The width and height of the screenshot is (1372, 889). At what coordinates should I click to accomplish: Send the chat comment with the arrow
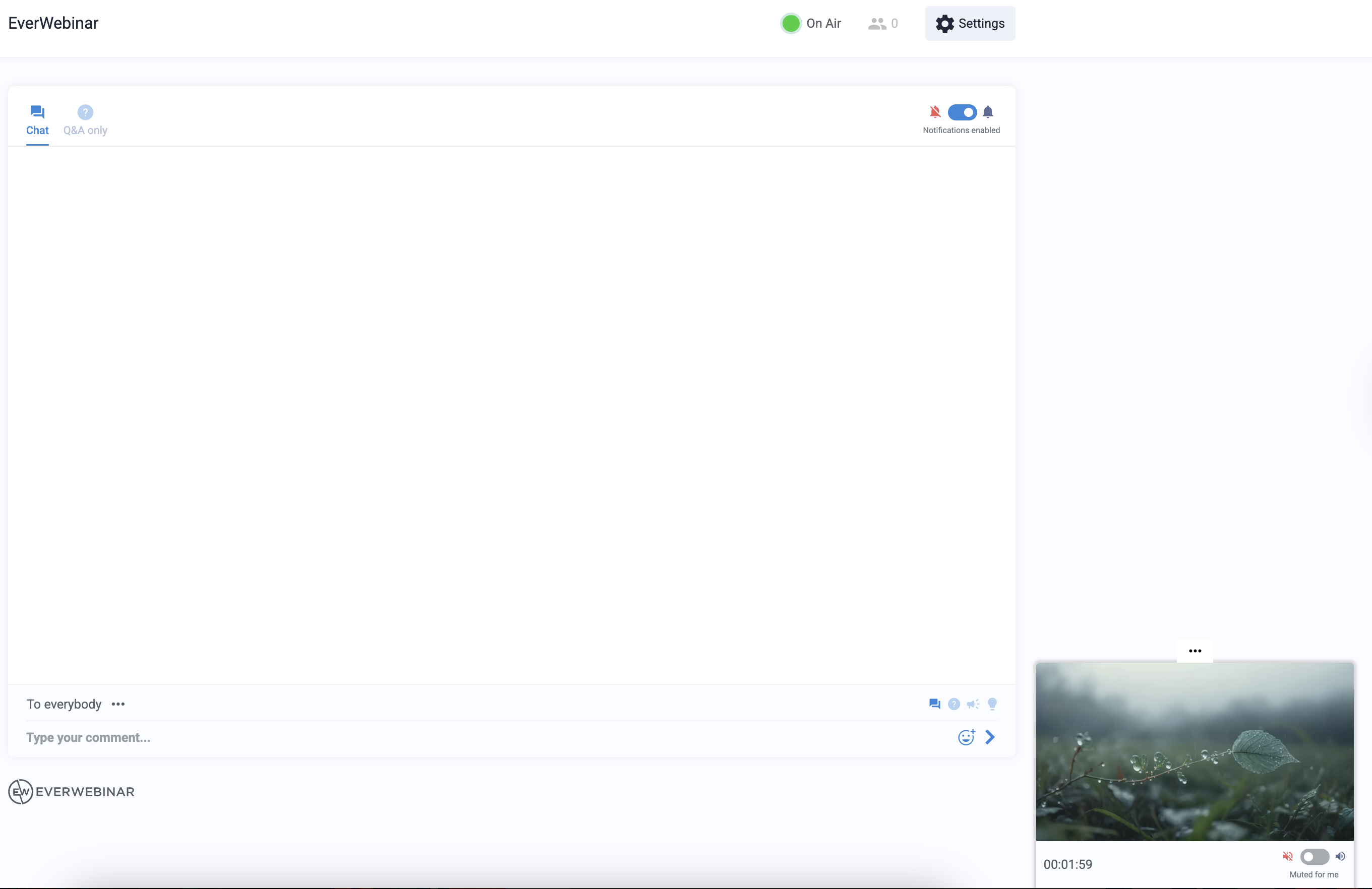990,737
